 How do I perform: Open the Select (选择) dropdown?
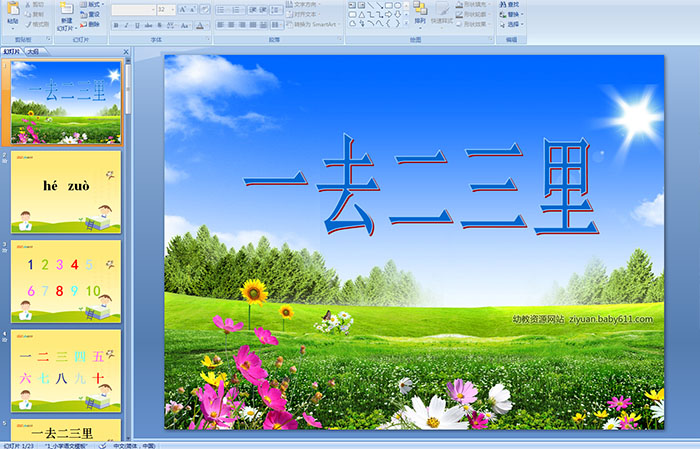click(x=512, y=24)
